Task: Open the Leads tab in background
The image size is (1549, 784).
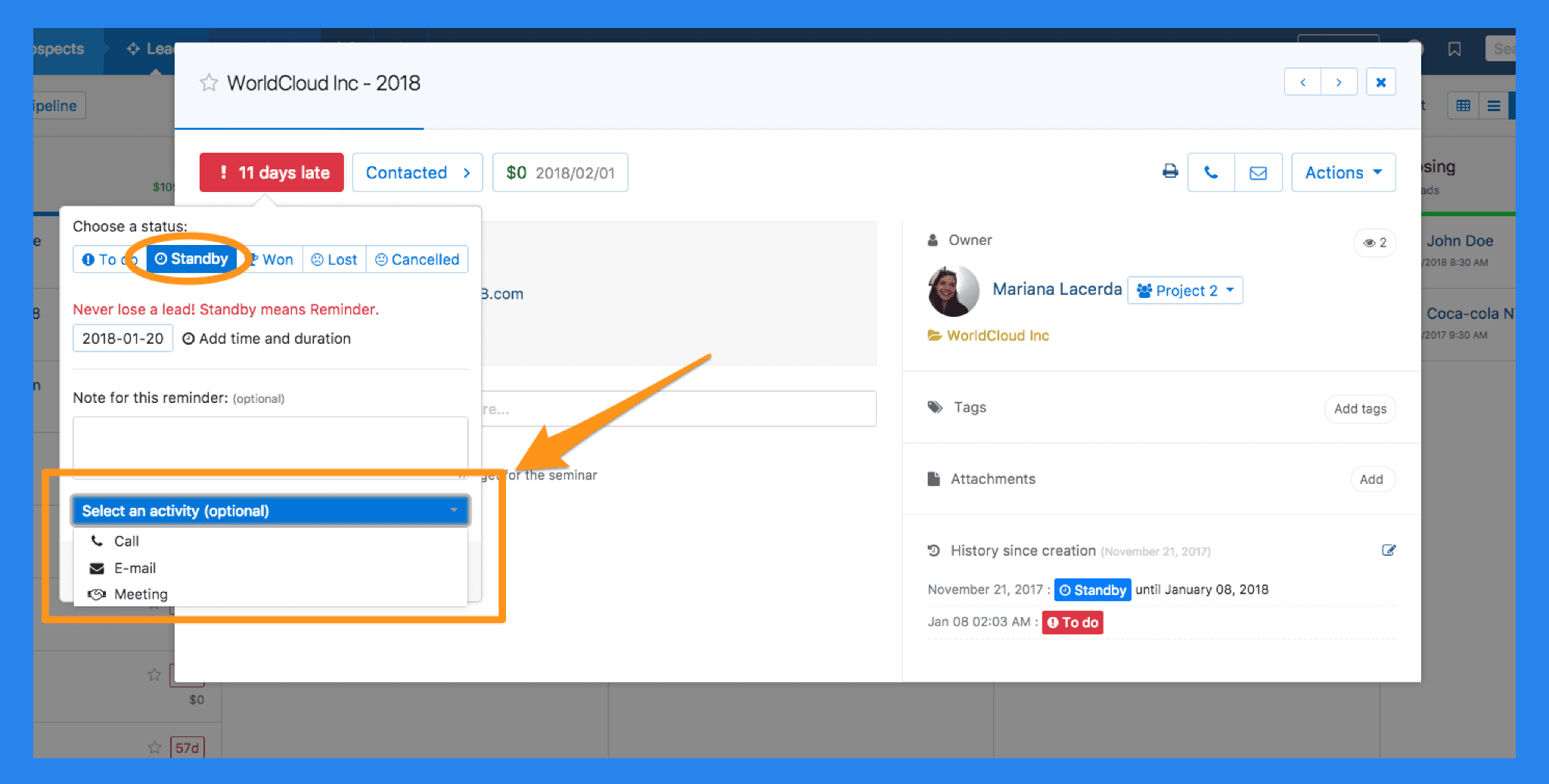Action: (150, 48)
